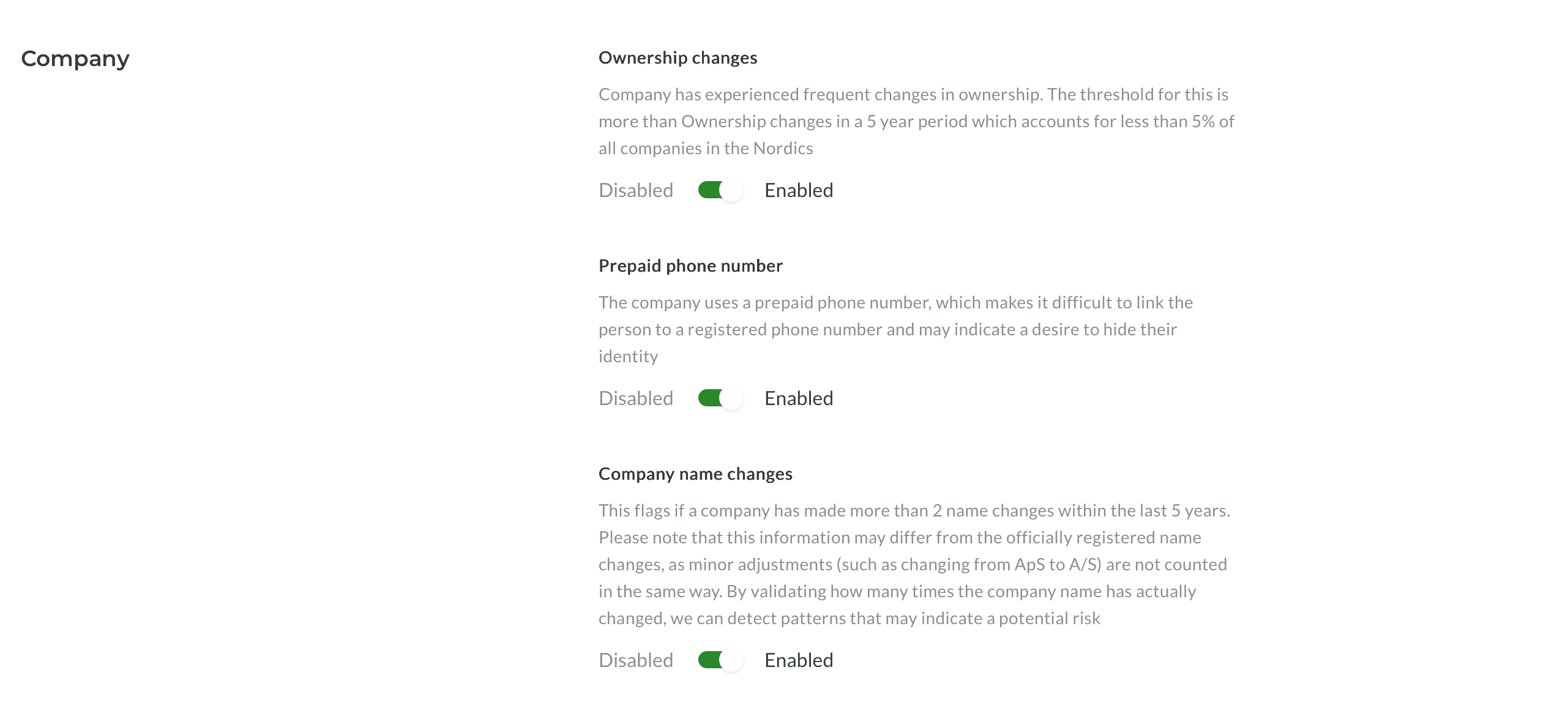Viewport: 1568px width, 727px height.
Task: Click the Enabled label under Ownership changes
Action: coord(799,190)
